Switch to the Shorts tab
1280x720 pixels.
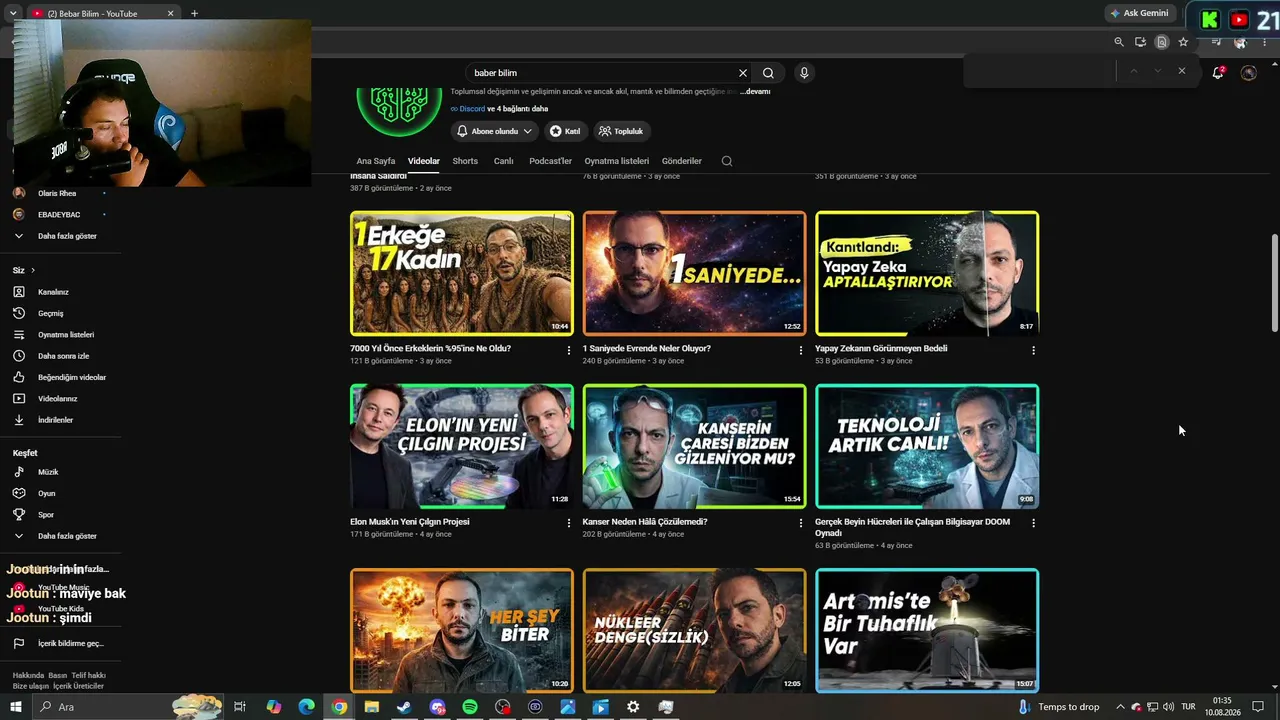(465, 161)
